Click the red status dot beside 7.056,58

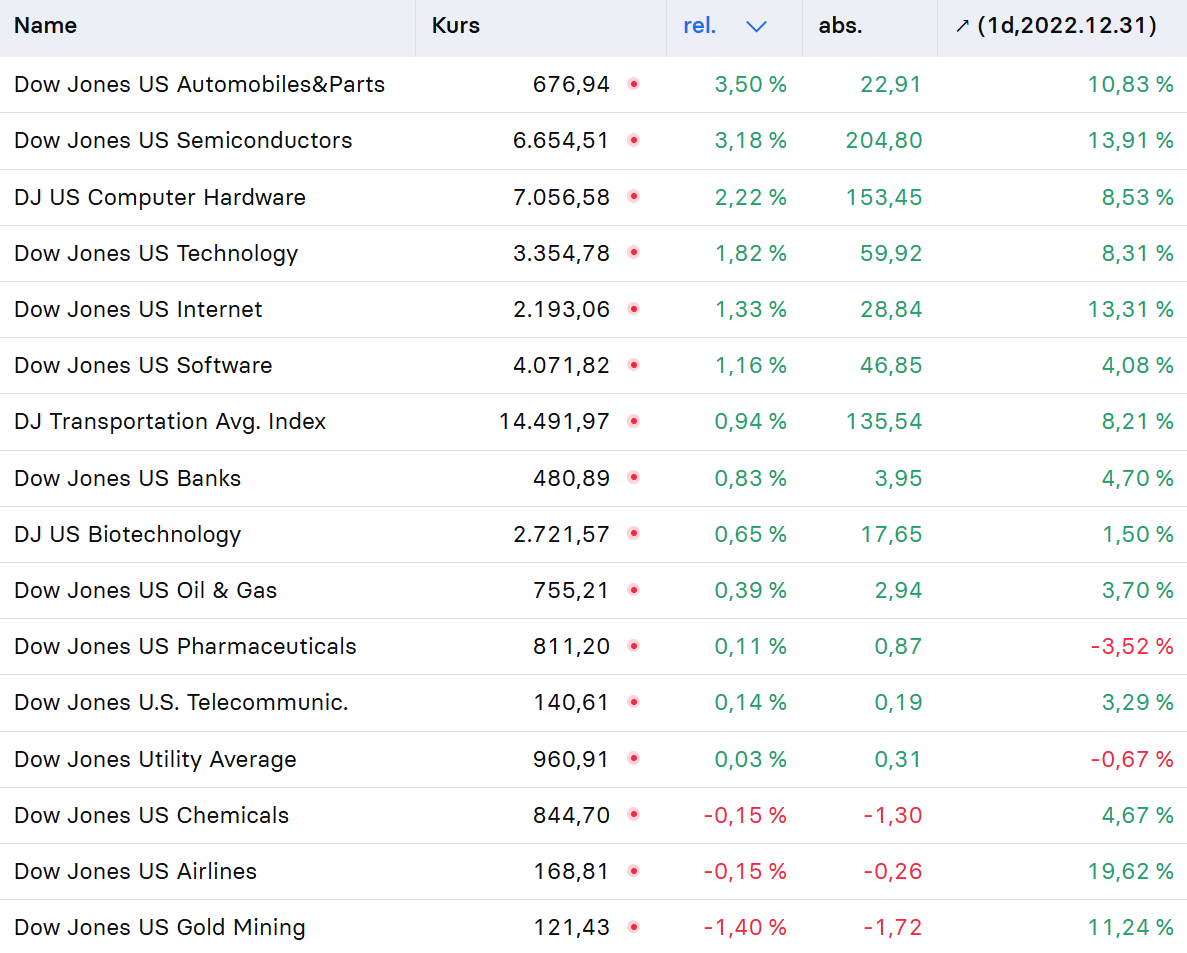(634, 196)
